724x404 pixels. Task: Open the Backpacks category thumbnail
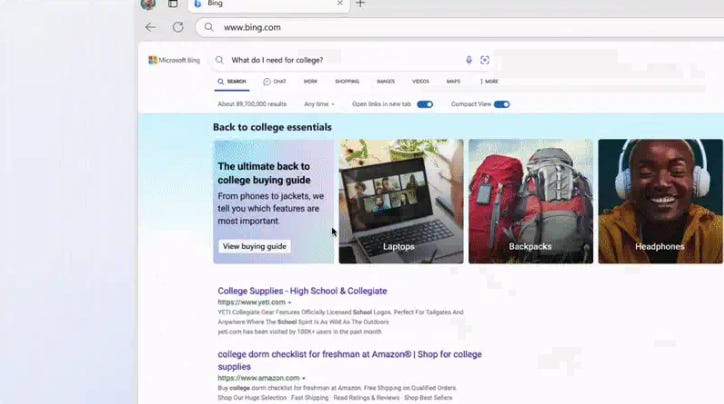[x=531, y=201]
